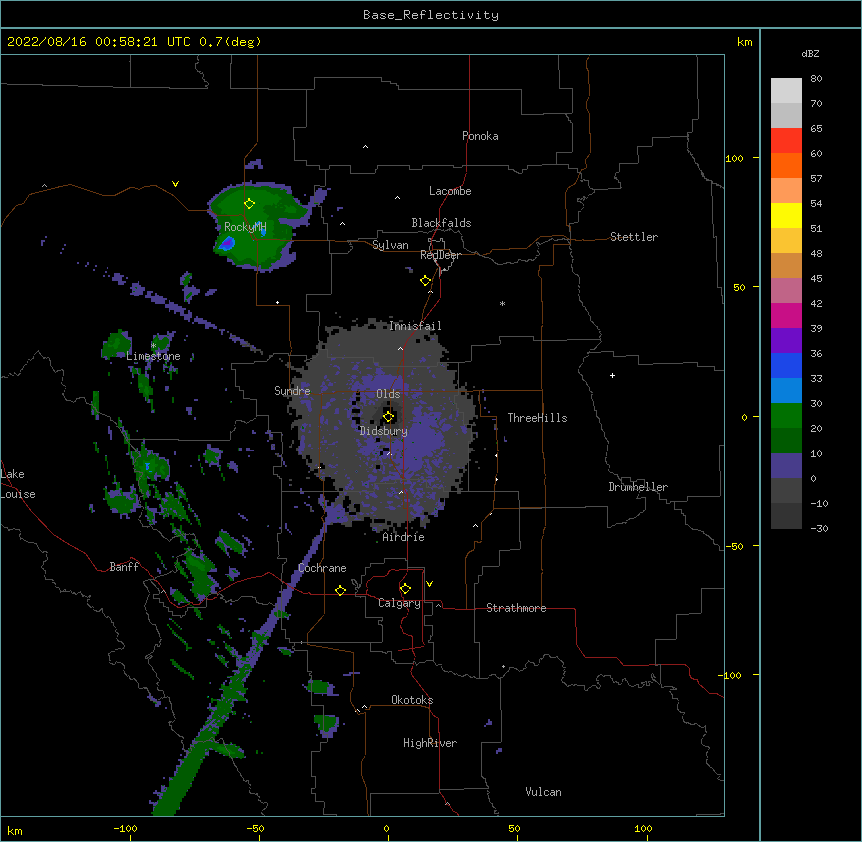Click the Base_Reflectivity title
This screenshot has width=862, height=842.
coord(431,15)
